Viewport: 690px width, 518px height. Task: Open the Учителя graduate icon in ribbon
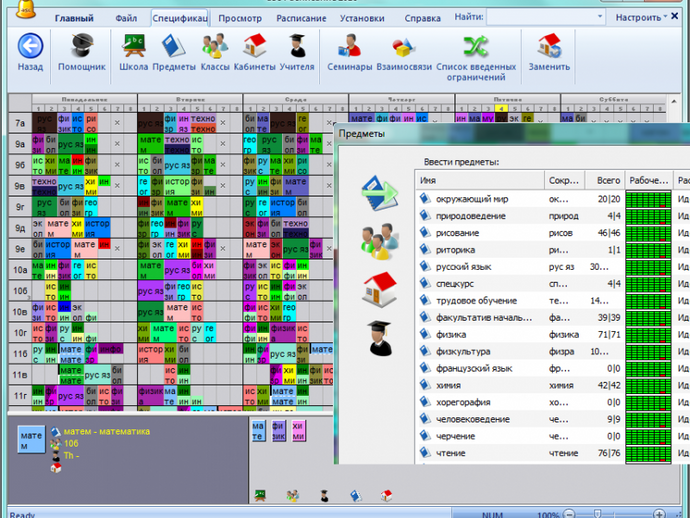click(x=297, y=46)
